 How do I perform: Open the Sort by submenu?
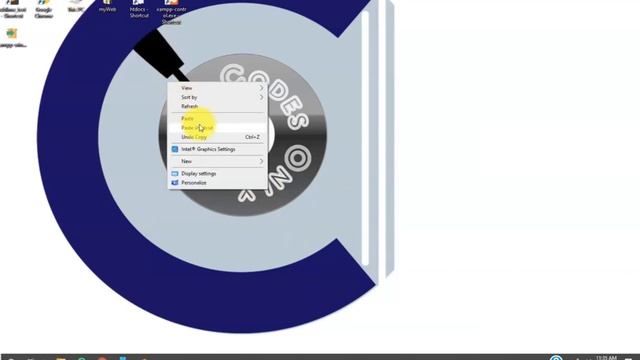(218, 97)
